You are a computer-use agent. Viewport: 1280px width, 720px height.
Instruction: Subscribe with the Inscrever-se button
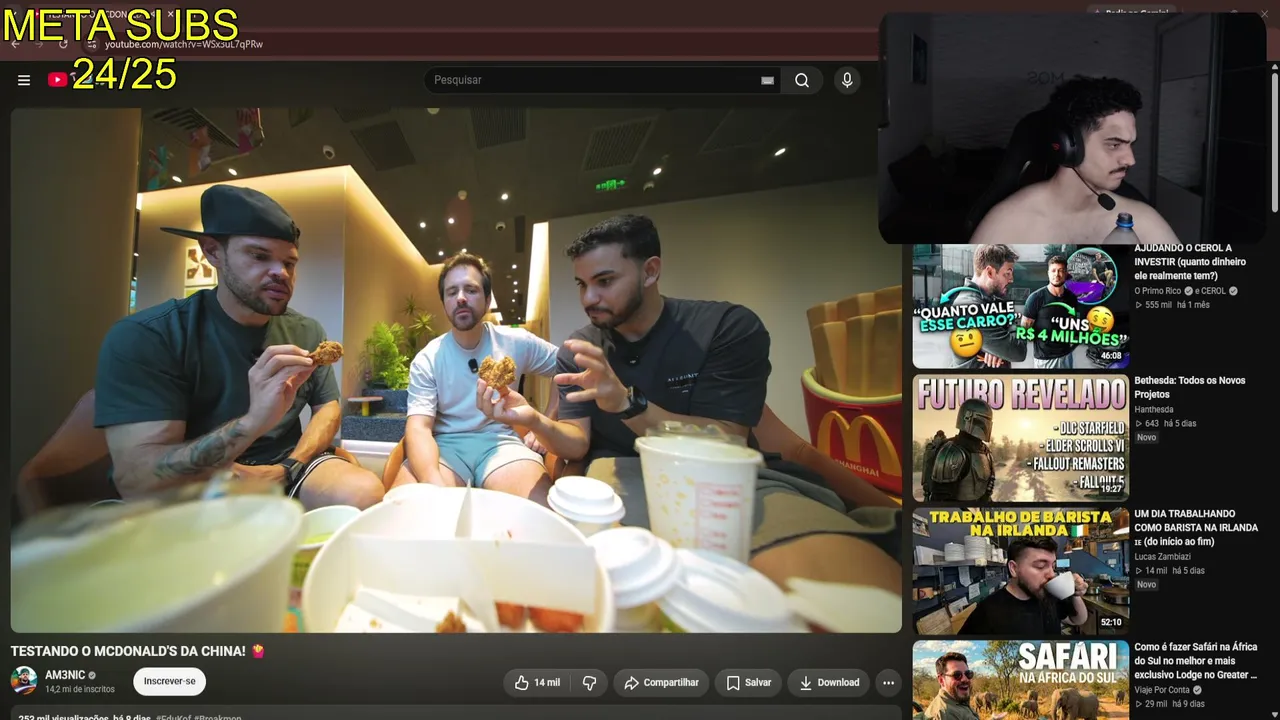(x=170, y=682)
